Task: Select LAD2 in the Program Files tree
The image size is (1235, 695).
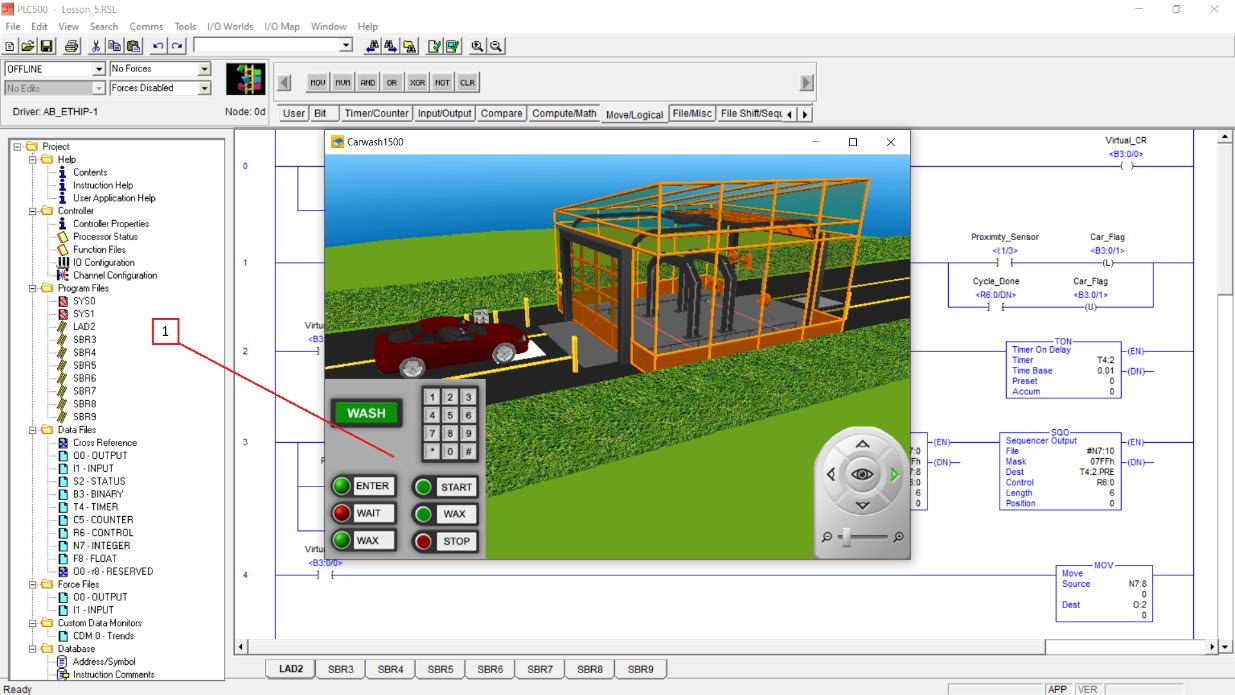Action: pyautogui.click(x=84, y=327)
